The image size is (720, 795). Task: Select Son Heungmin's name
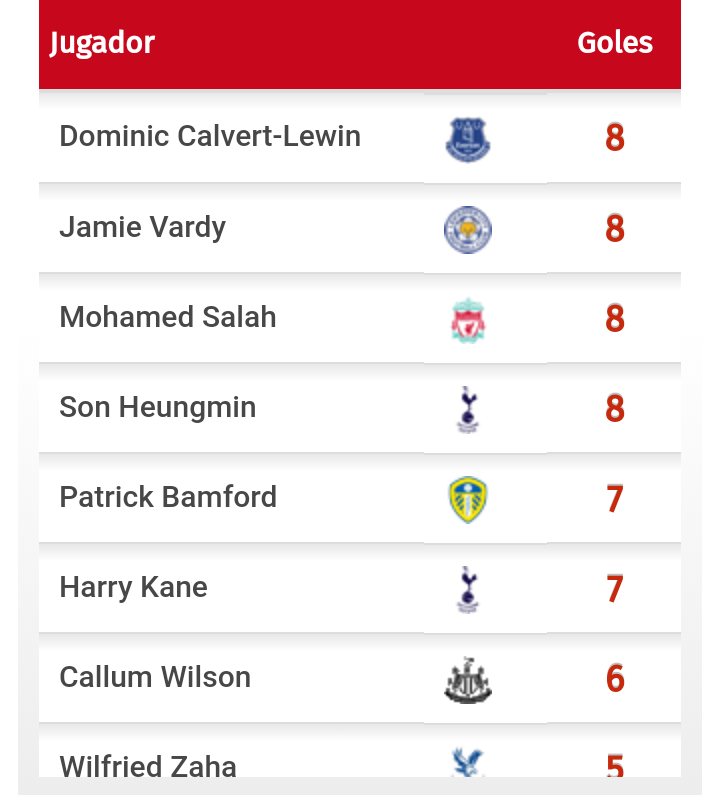click(x=158, y=407)
